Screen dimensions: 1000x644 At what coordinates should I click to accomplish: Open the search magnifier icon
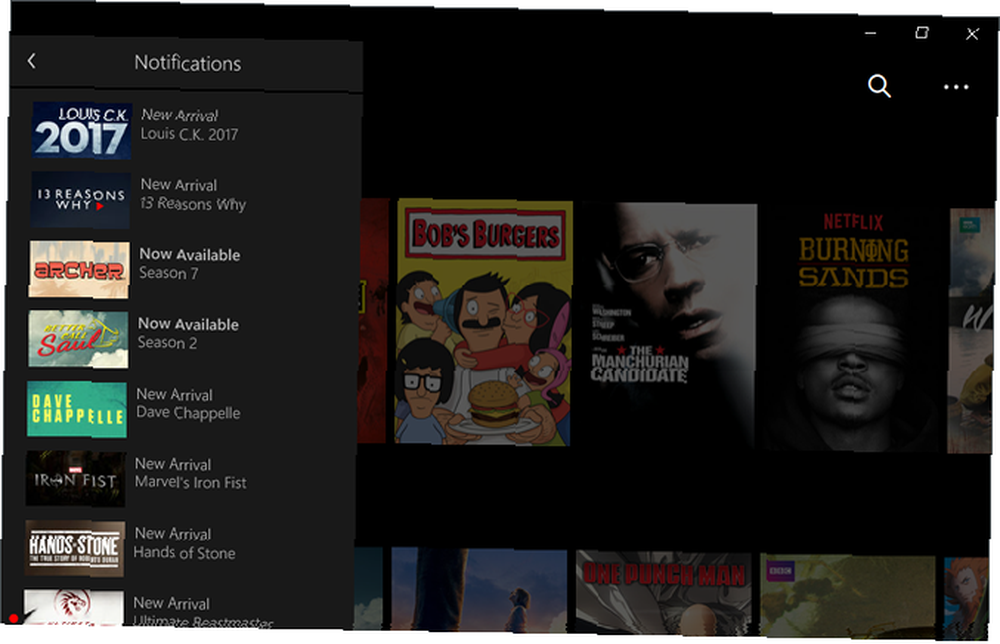coord(879,85)
